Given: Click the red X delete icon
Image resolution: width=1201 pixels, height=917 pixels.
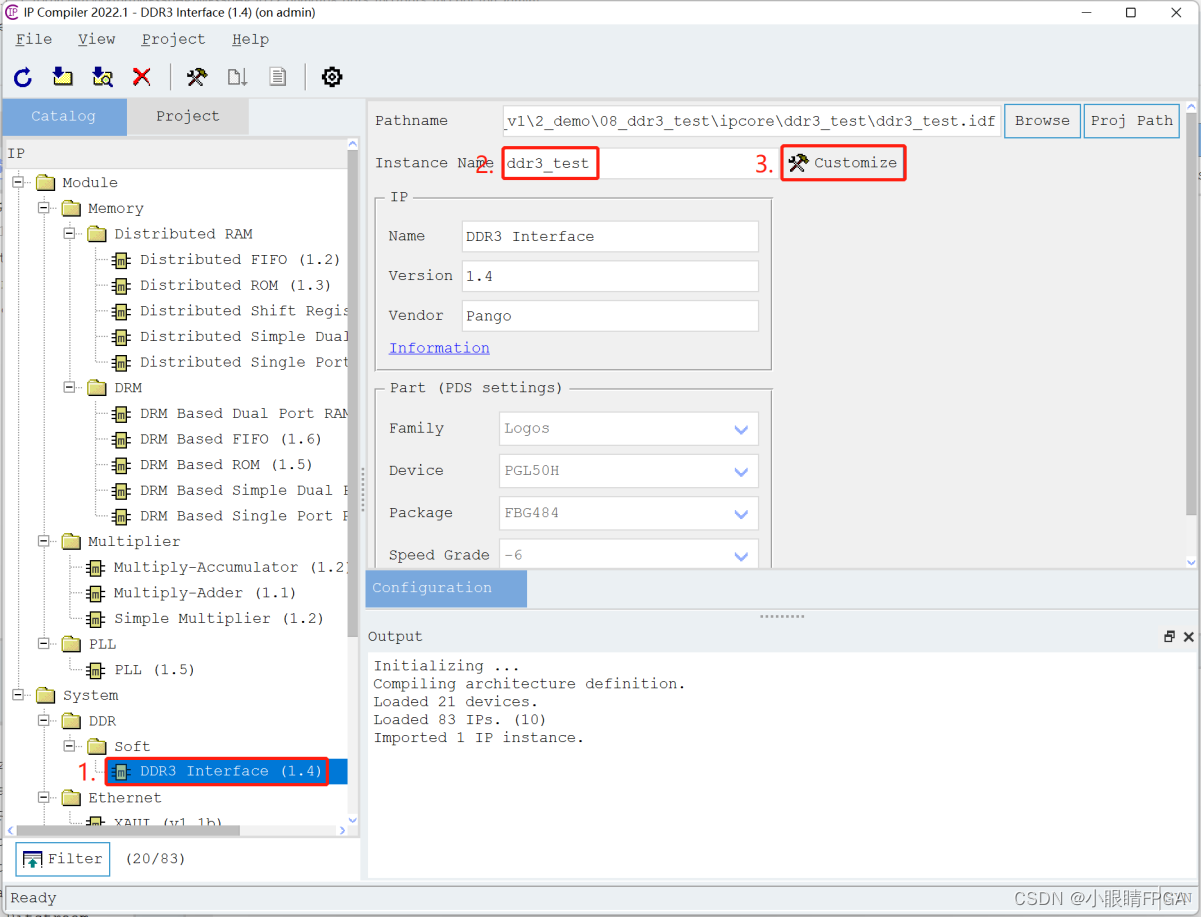Looking at the screenshot, I should [x=142, y=77].
